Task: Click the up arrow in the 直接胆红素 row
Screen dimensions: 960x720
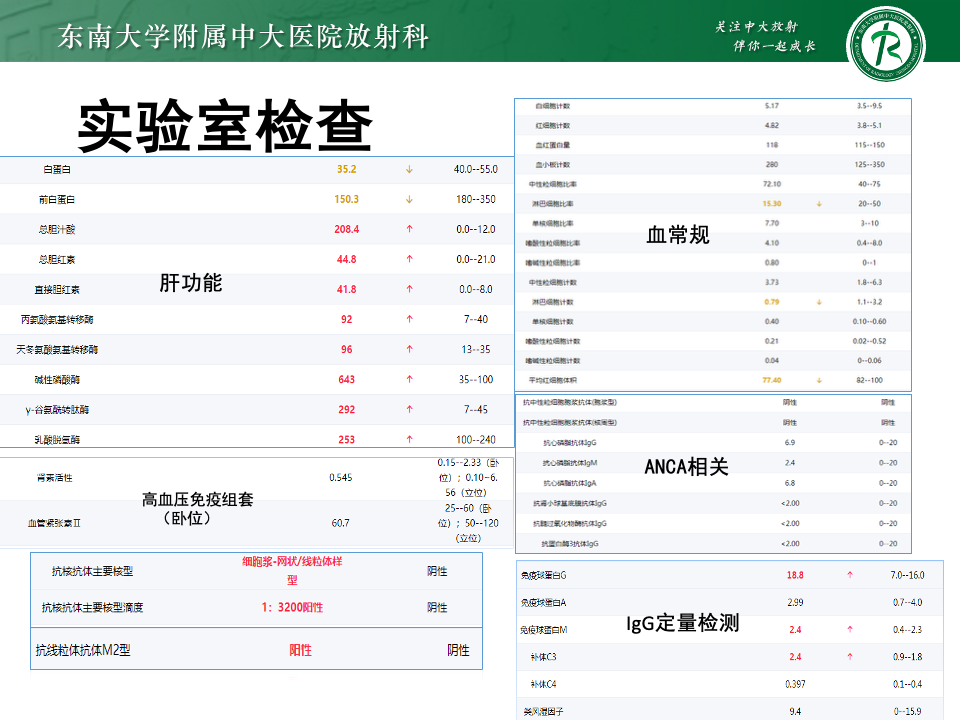Action: (409, 289)
